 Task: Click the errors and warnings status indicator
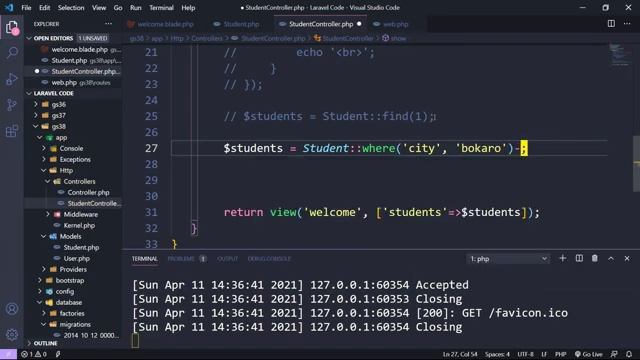[34, 354]
